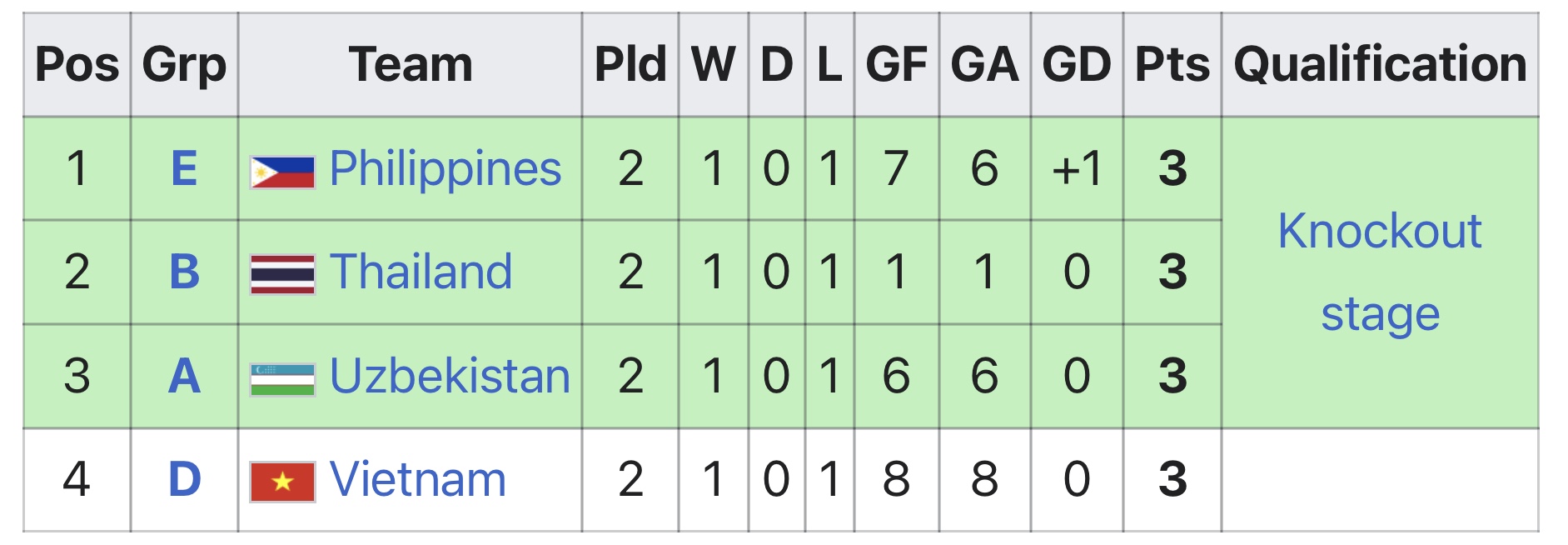Click the Philippines flag icon
Viewport: 1568px width, 545px height.
pyautogui.click(x=282, y=172)
